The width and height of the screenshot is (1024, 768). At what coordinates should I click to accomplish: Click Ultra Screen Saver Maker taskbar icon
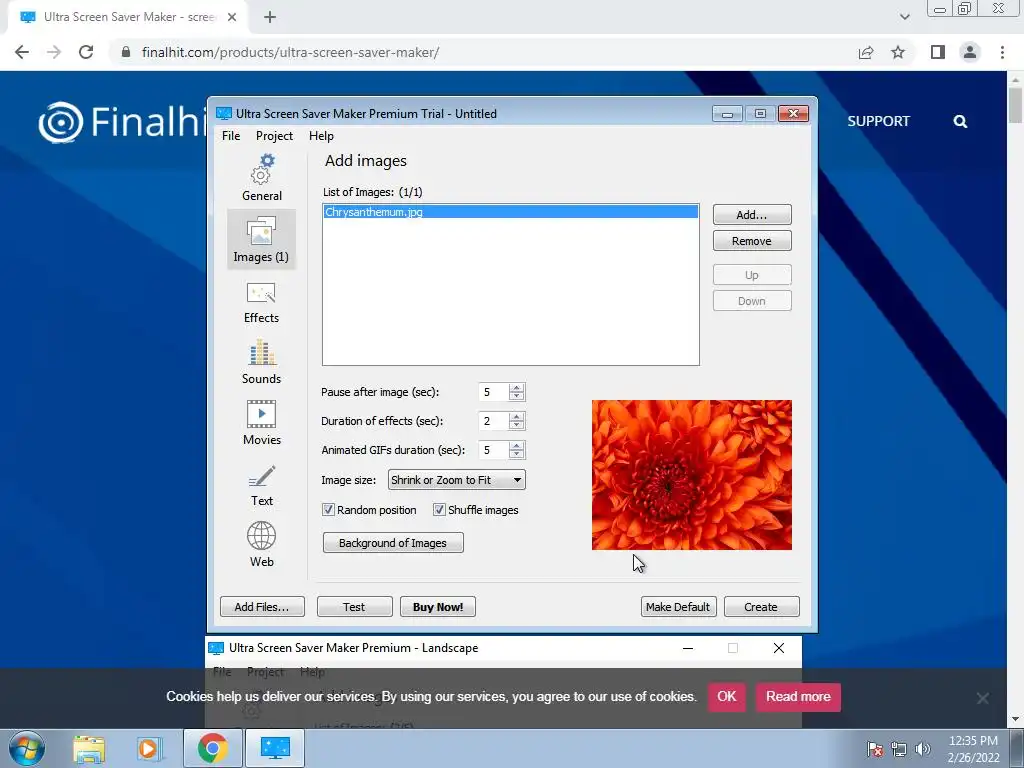pyautogui.click(x=275, y=748)
